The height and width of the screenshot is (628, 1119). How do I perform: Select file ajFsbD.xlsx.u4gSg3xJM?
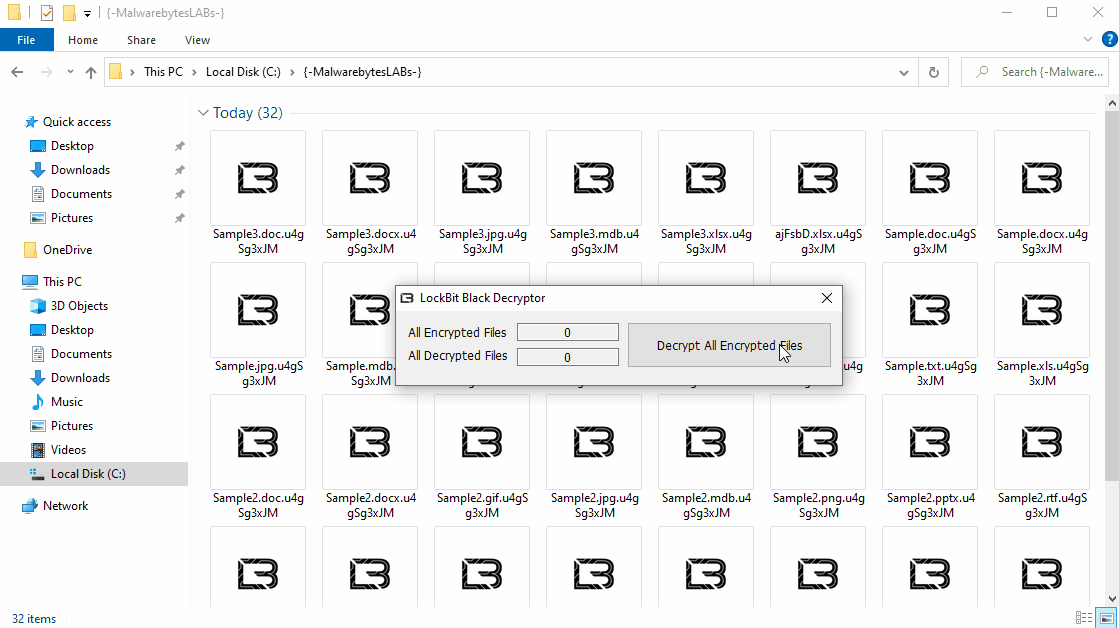click(819, 193)
